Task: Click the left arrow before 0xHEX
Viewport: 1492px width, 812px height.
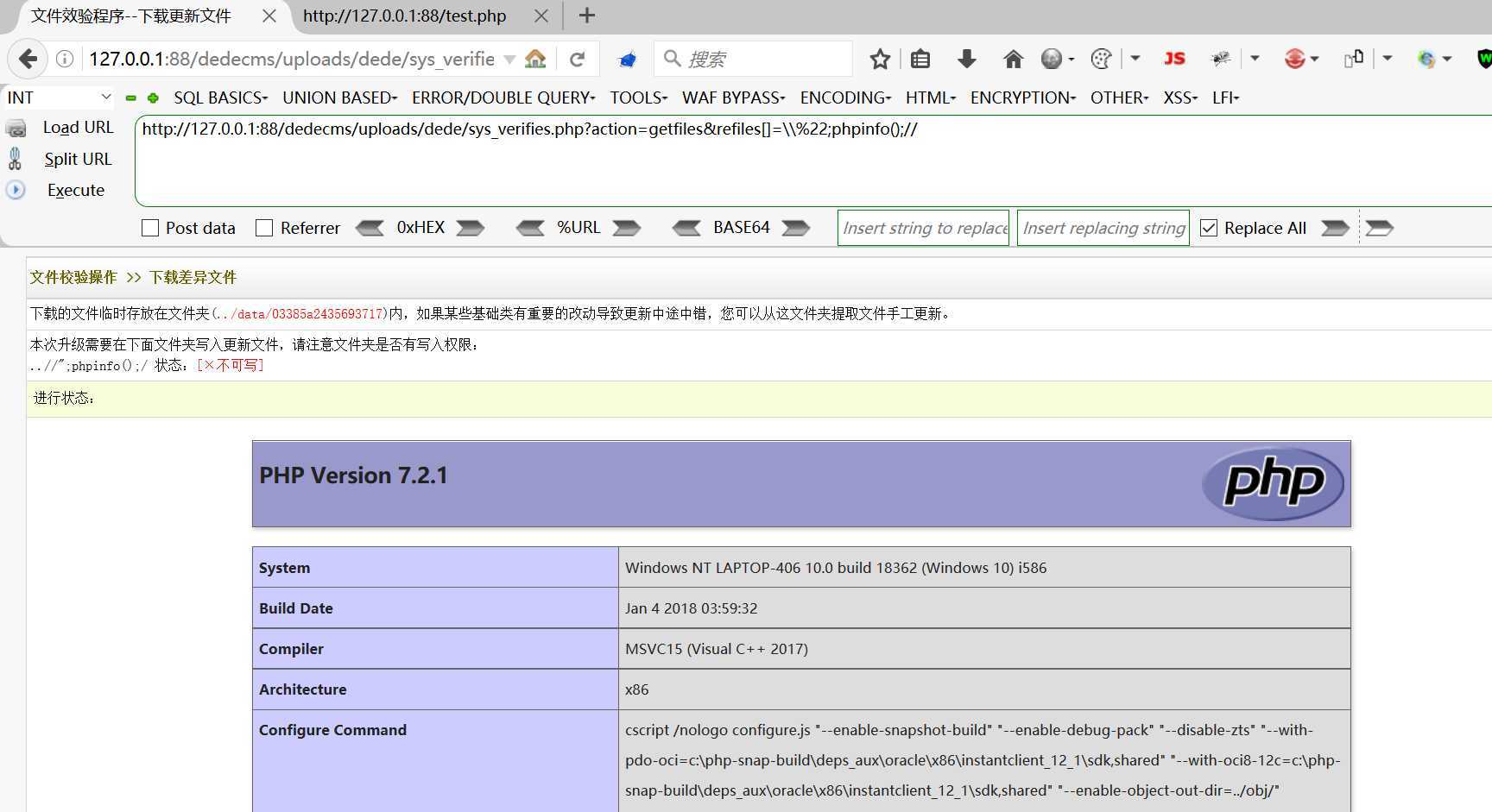Action: 370,228
